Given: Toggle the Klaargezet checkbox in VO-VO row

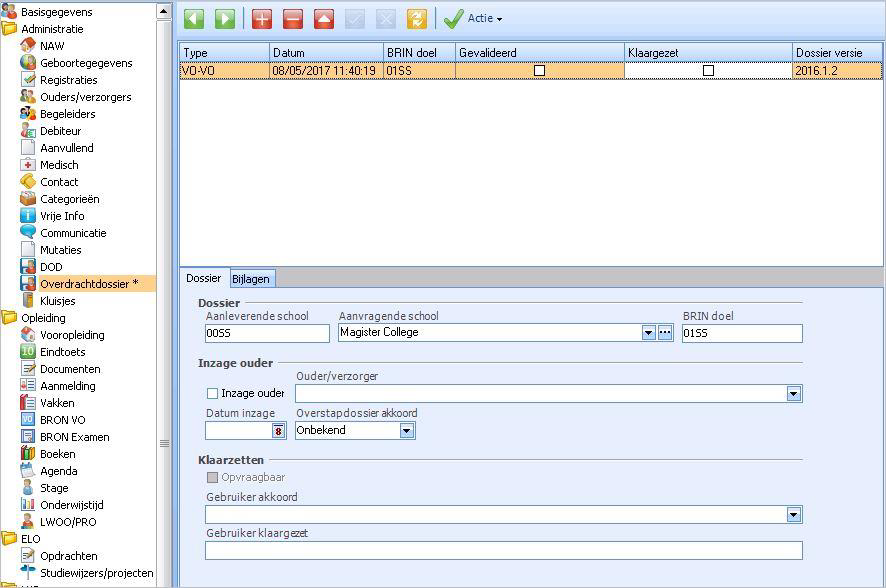Looking at the screenshot, I should click(709, 71).
